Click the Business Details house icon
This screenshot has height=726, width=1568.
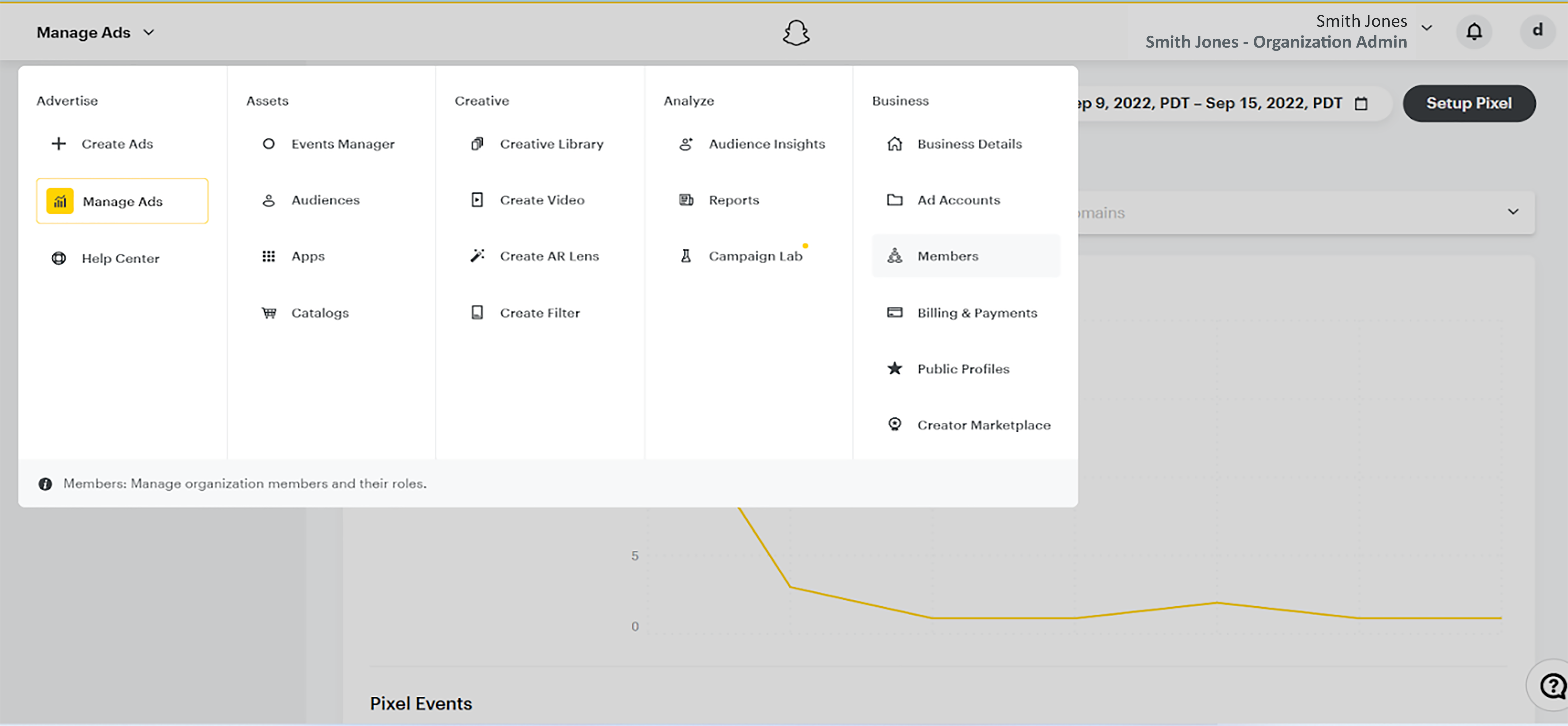tap(895, 144)
